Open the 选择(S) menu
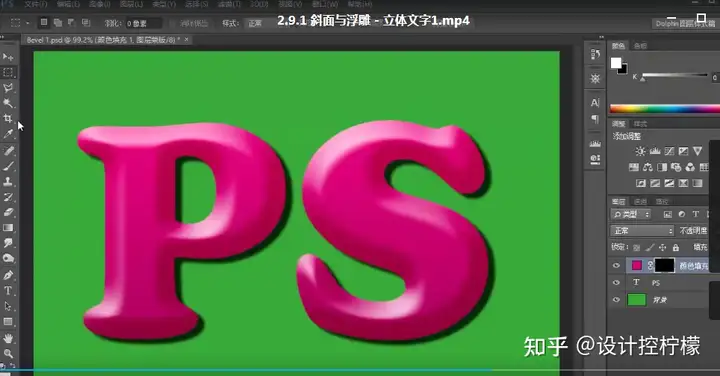 (197, 4)
